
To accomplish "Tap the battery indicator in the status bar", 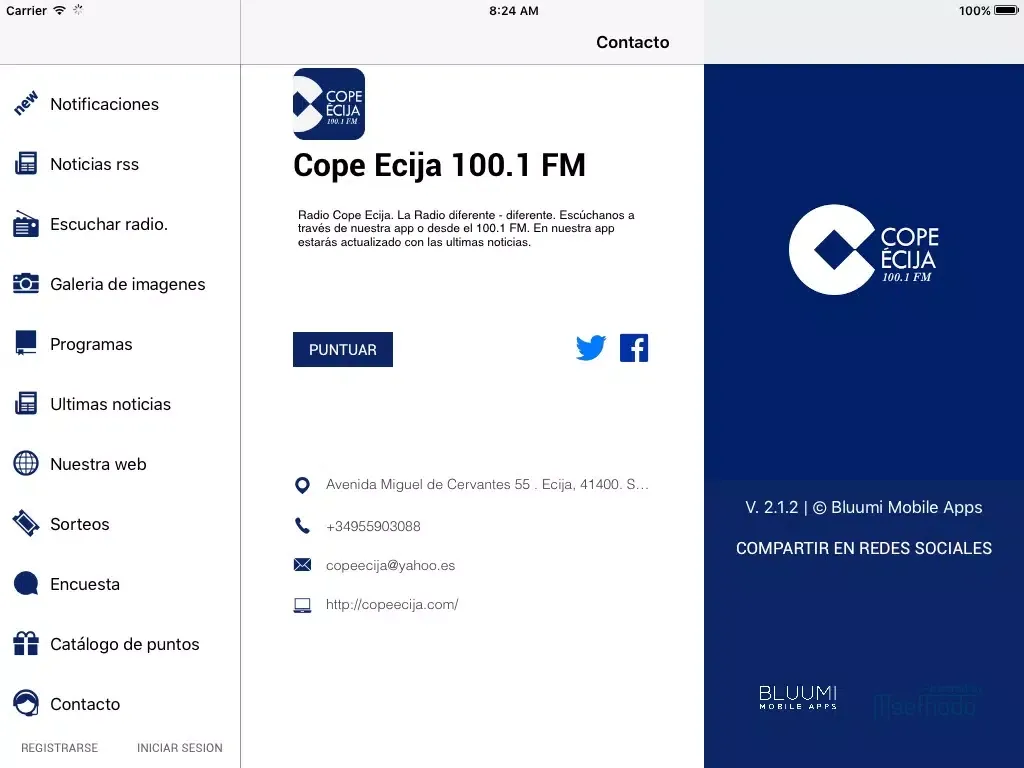I will [x=1006, y=10].
